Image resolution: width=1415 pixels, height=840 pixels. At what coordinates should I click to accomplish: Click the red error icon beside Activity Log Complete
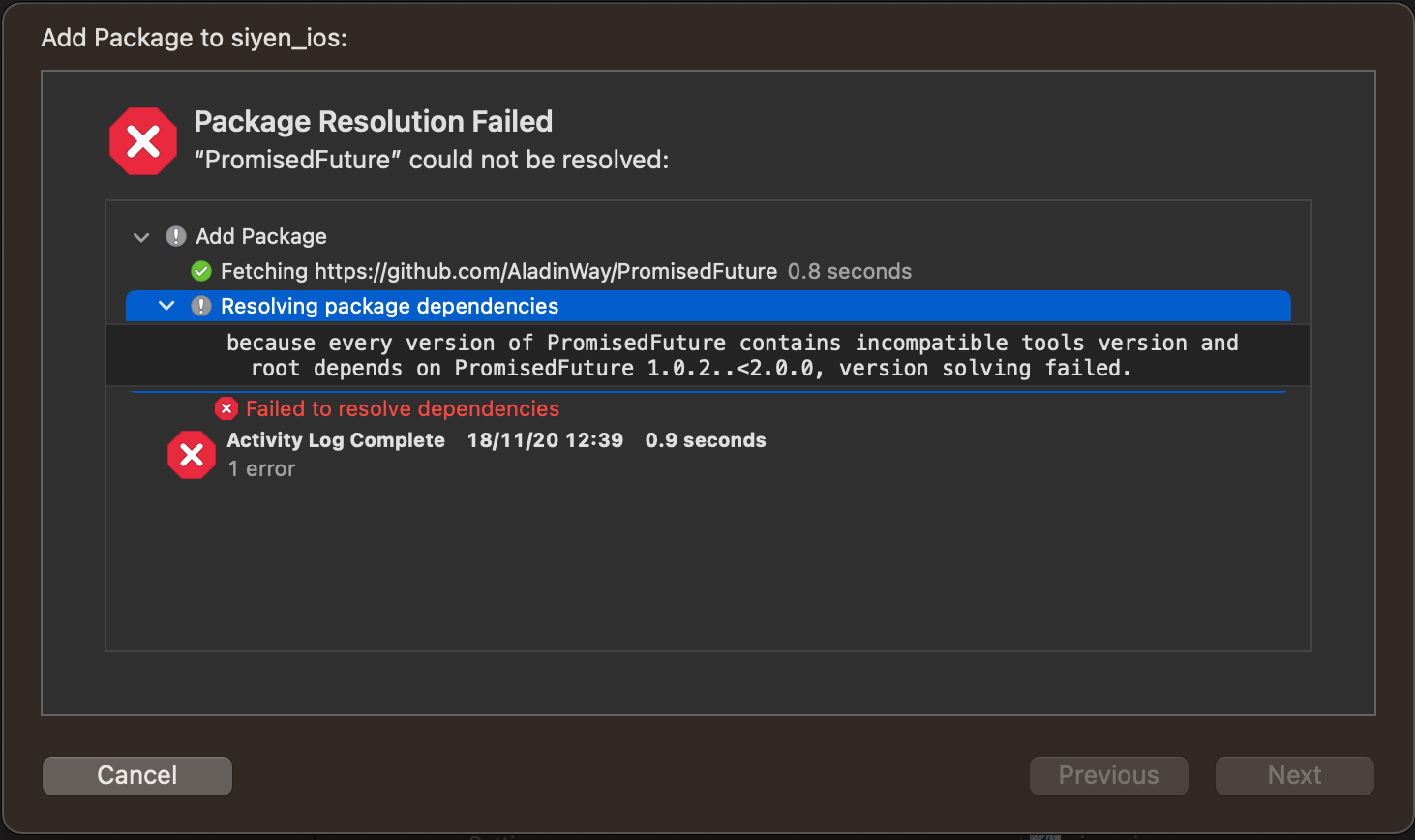pyautogui.click(x=192, y=455)
